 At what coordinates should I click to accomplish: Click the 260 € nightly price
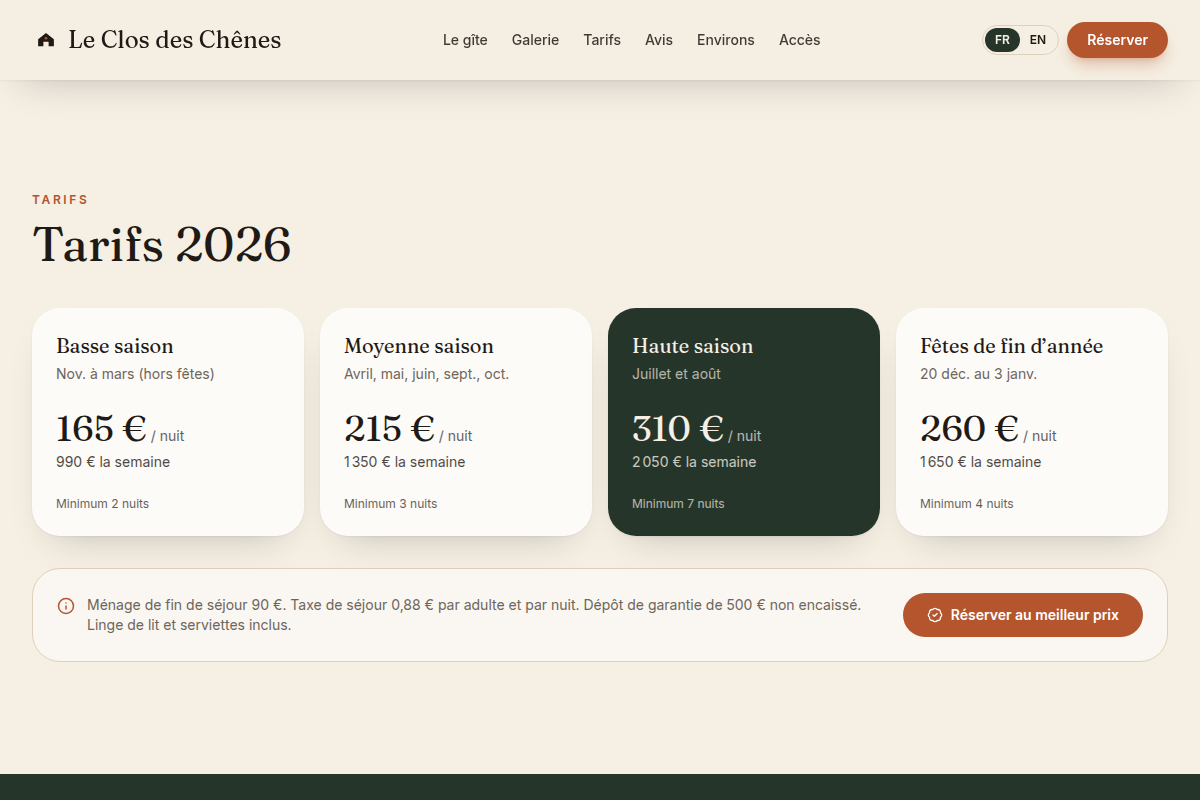[970, 428]
